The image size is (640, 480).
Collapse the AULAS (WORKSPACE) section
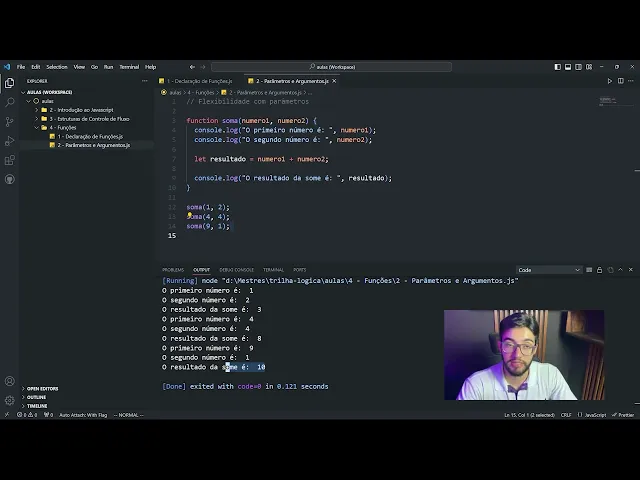49,92
